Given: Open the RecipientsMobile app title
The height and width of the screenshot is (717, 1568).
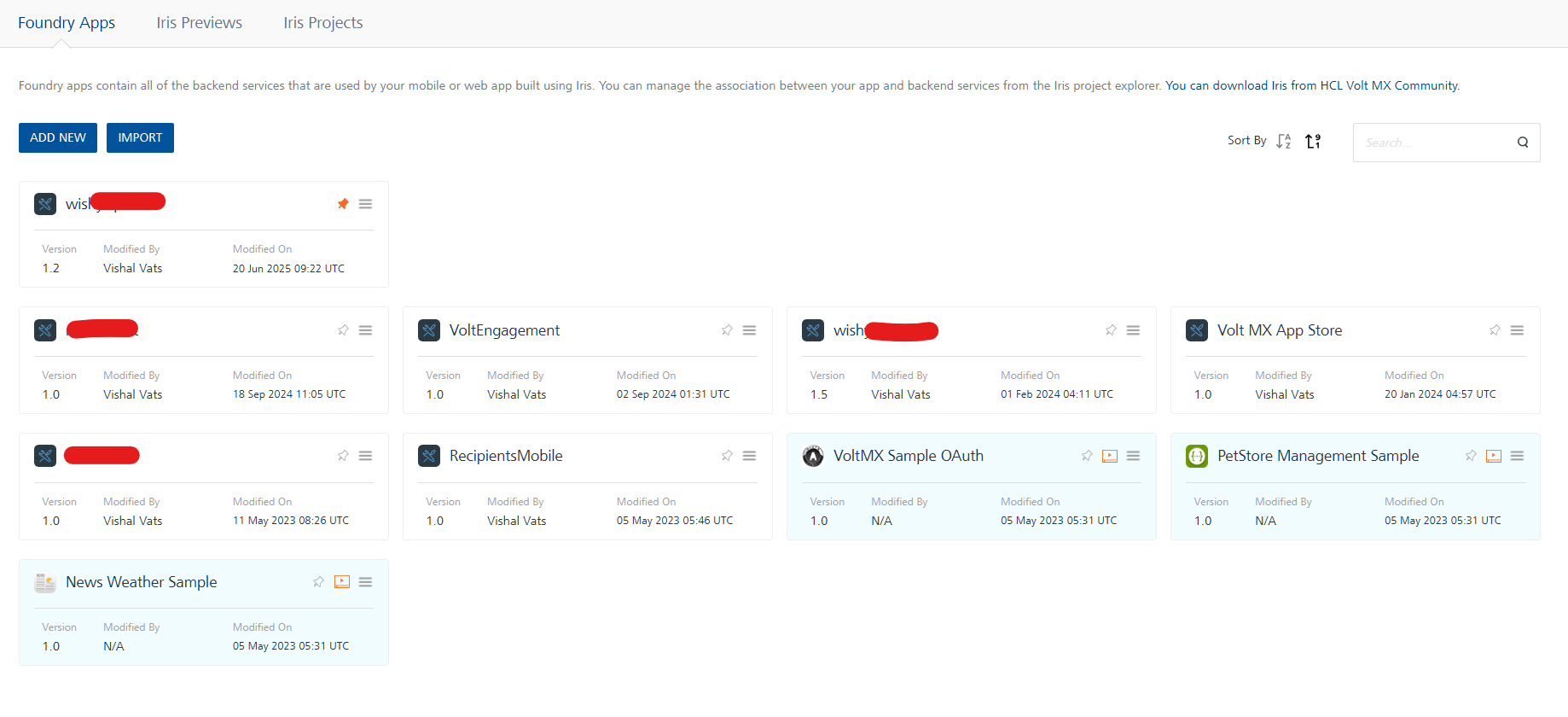Looking at the screenshot, I should (506, 456).
